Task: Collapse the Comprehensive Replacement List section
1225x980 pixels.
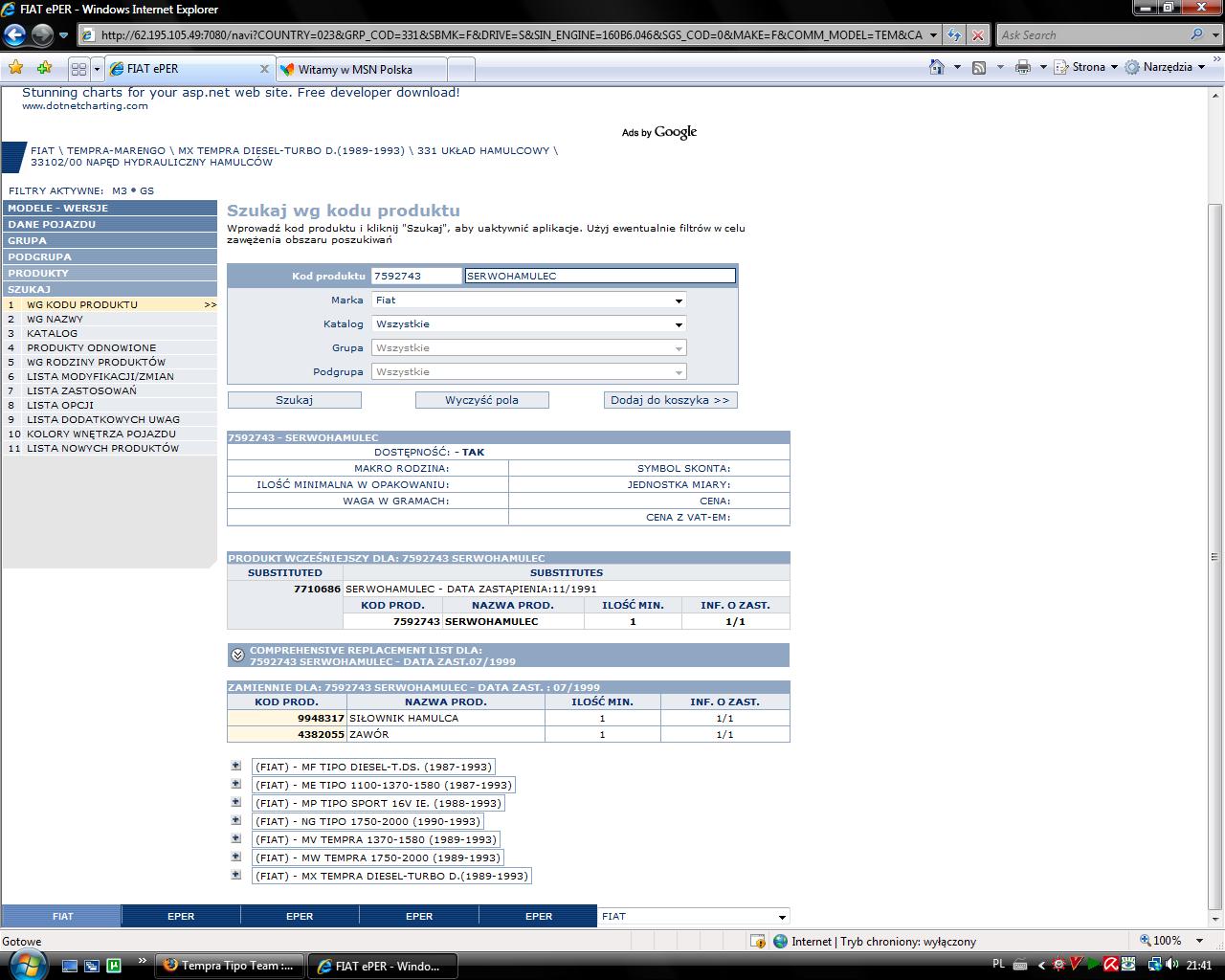Action: [x=237, y=656]
